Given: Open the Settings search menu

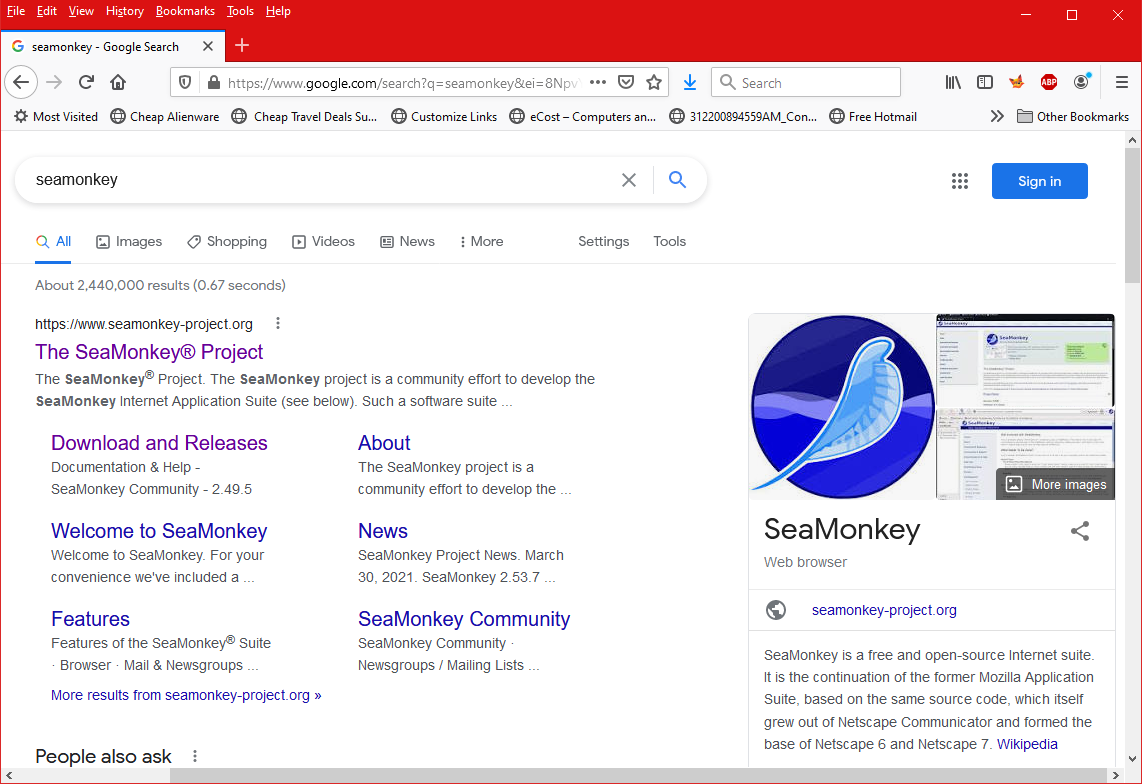Looking at the screenshot, I should coord(604,241).
